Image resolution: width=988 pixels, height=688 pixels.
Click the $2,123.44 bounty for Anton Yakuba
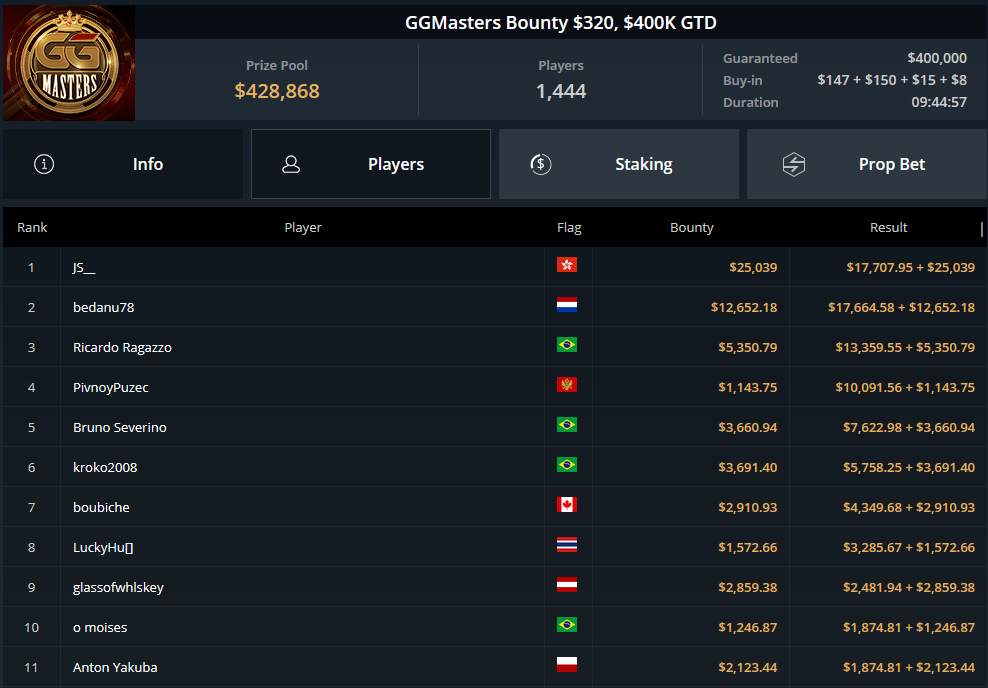748,667
